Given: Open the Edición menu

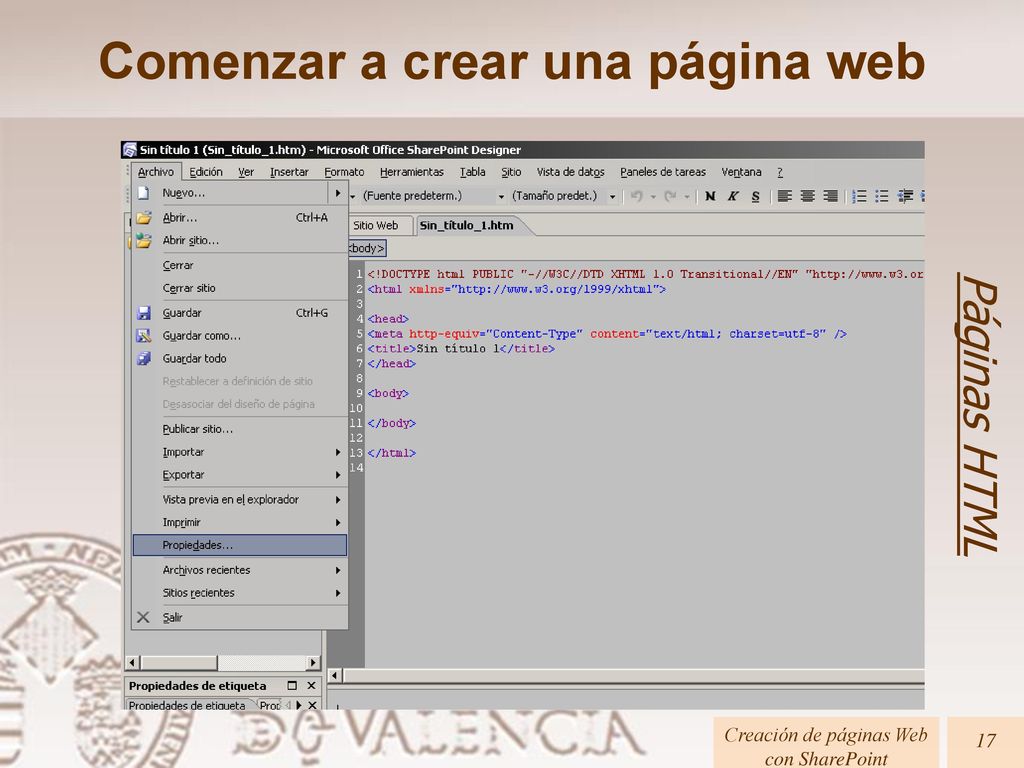Looking at the screenshot, I should 206,172.
